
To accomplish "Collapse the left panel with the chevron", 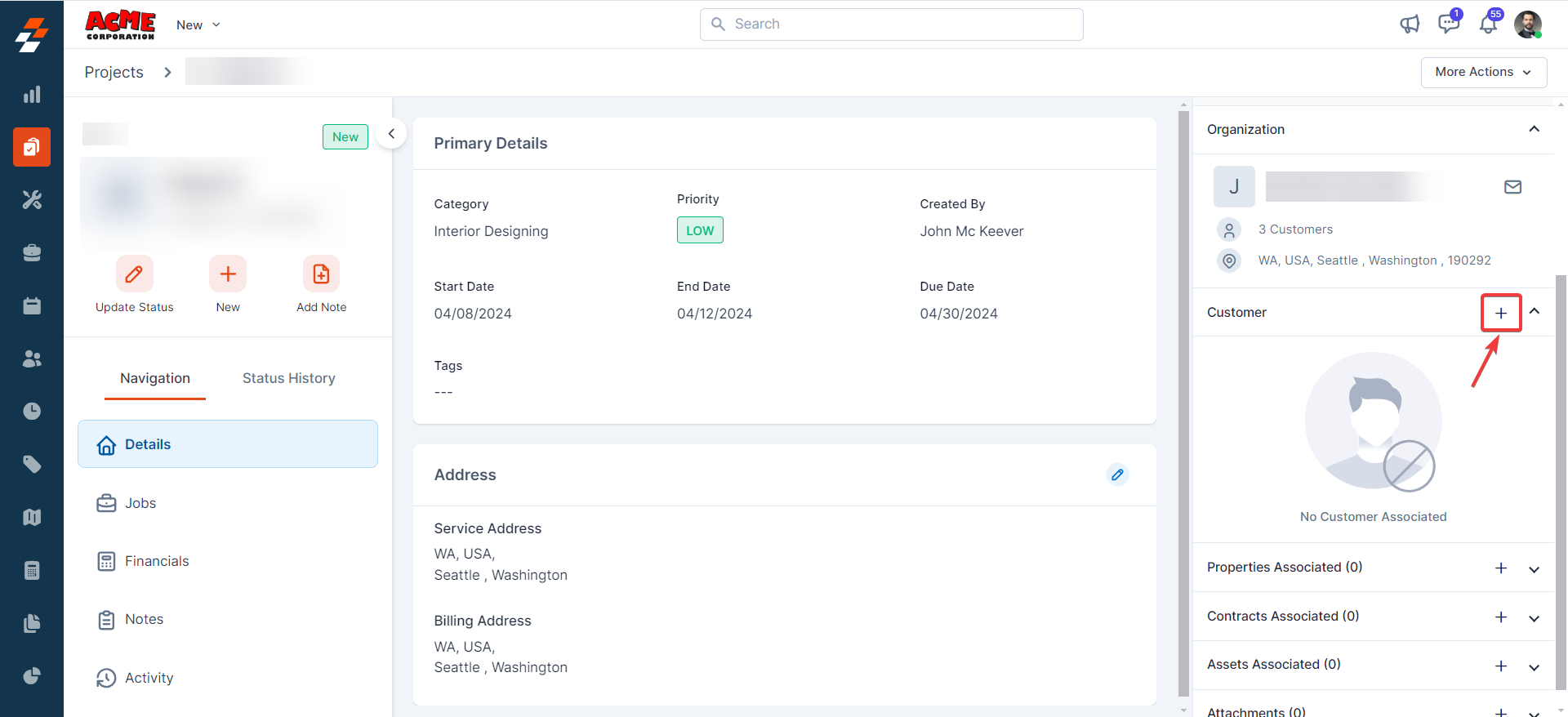I will pyautogui.click(x=391, y=134).
